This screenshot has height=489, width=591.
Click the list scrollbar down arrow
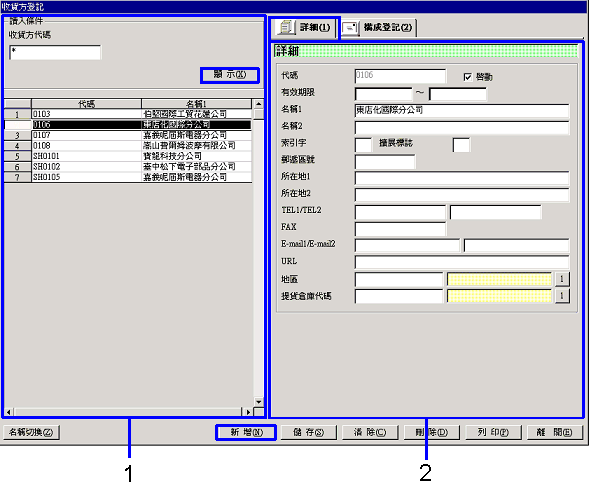click(x=259, y=402)
